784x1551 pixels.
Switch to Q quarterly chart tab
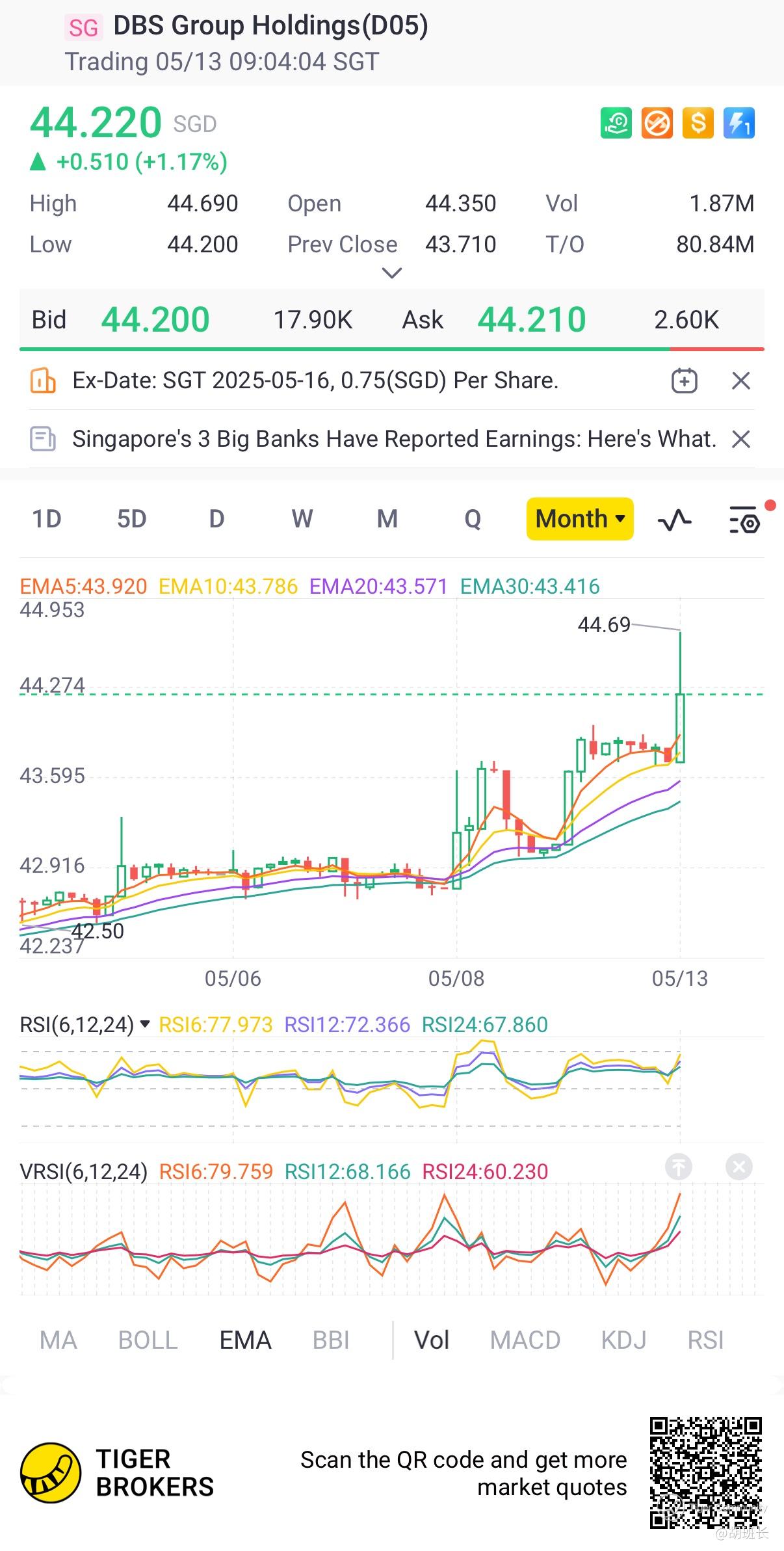473,519
